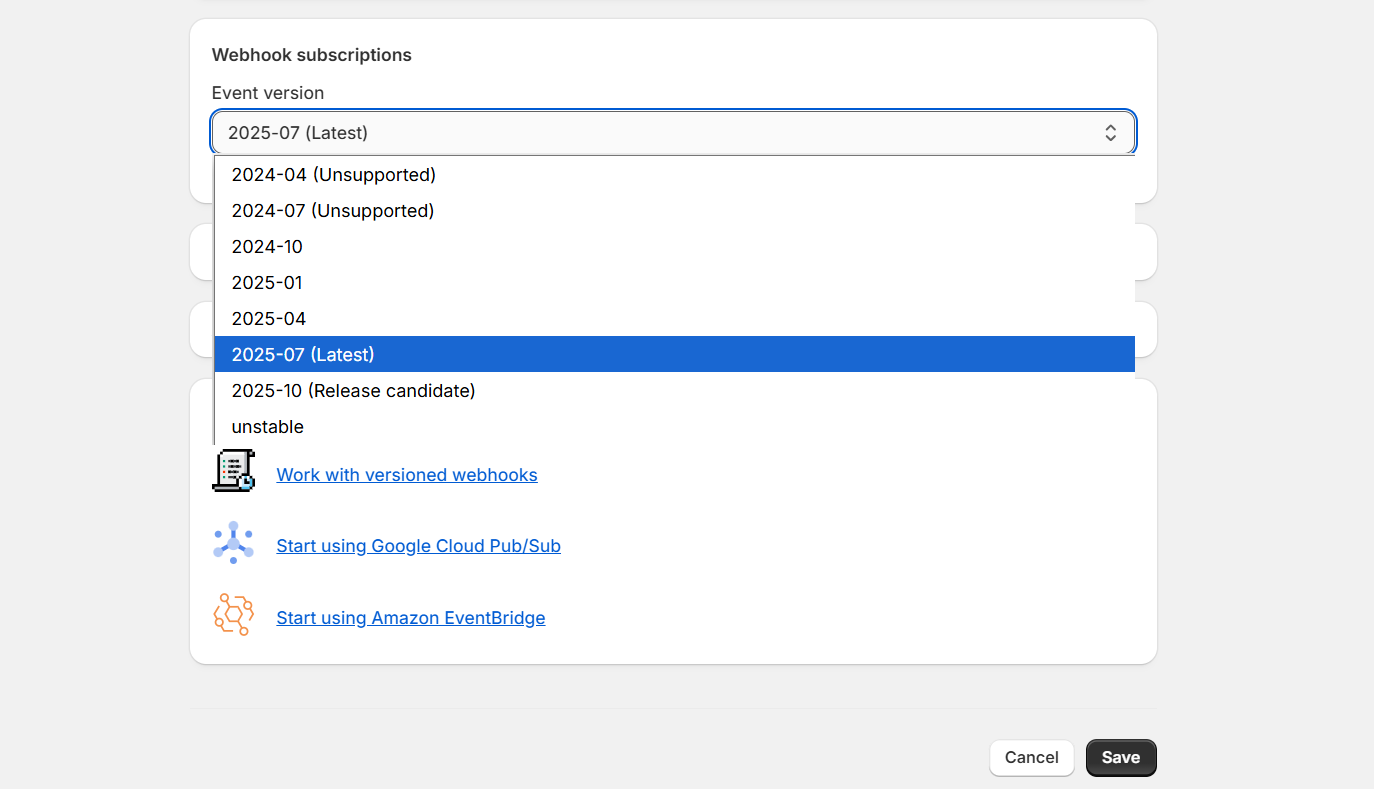This screenshot has height=789, width=1374.
Task: Open the Work with versioned webhooks link
Action: tap(407, 475)
